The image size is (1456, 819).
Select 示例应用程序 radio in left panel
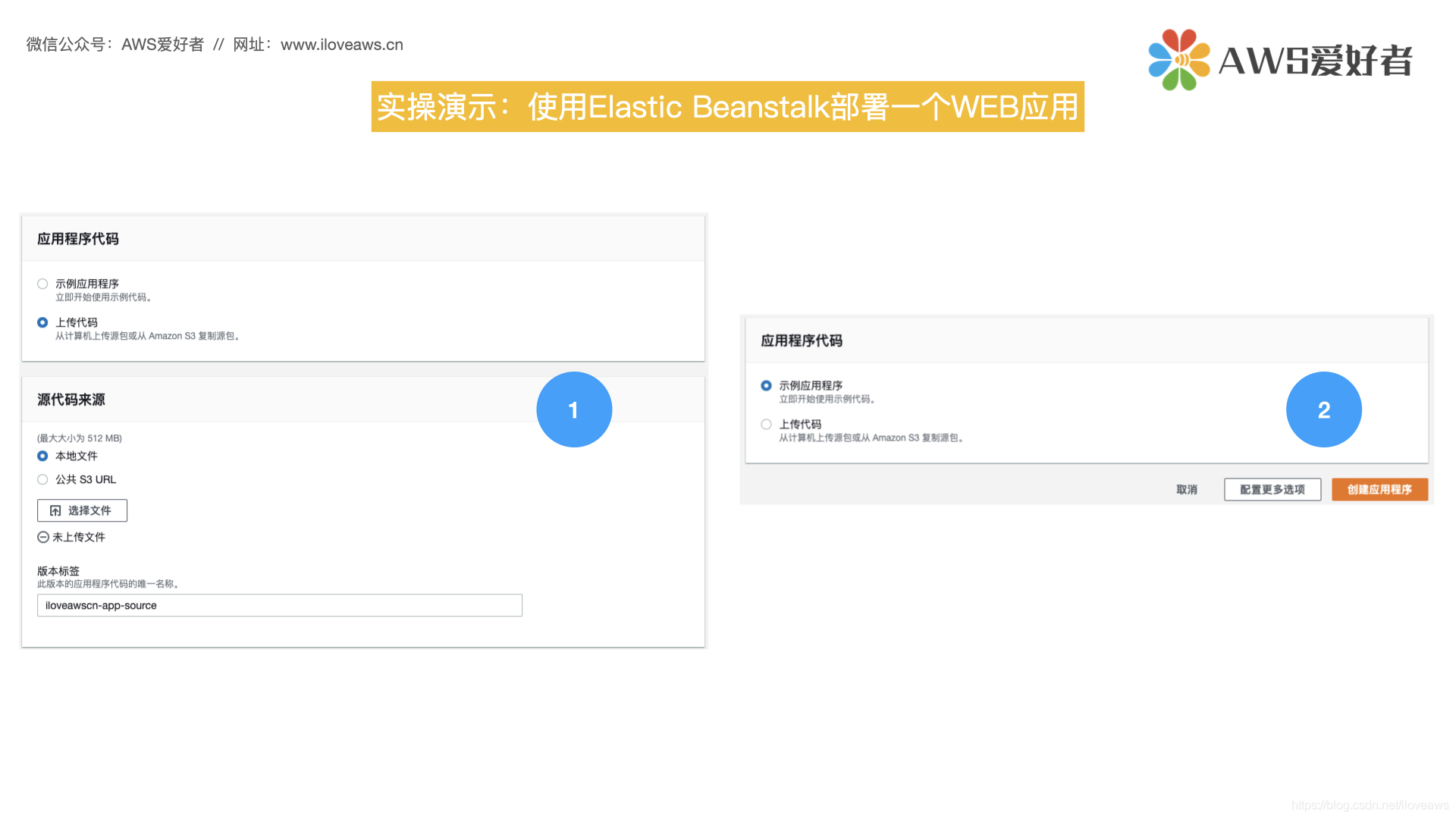(x=42, y=284)
